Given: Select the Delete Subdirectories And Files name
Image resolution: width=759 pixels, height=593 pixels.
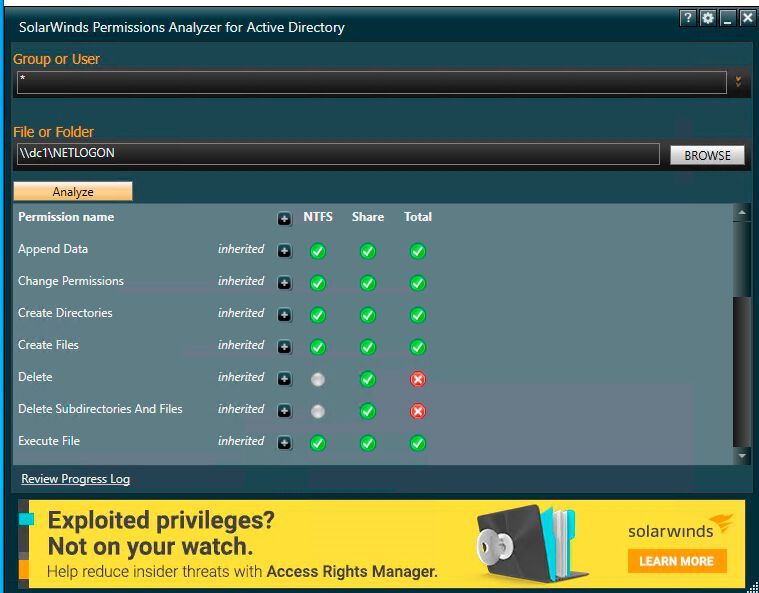Looking at the screenshot, I should [x=100, y=409].
